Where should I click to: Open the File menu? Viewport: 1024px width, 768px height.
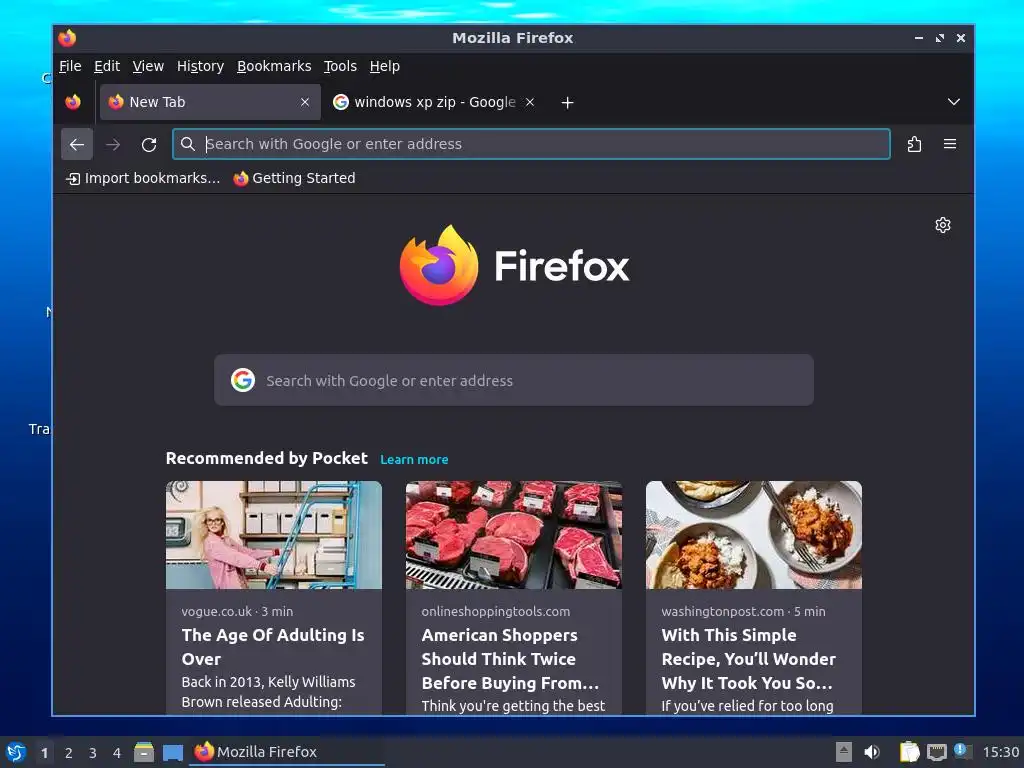pyautogui.click(x=70, y=67)
